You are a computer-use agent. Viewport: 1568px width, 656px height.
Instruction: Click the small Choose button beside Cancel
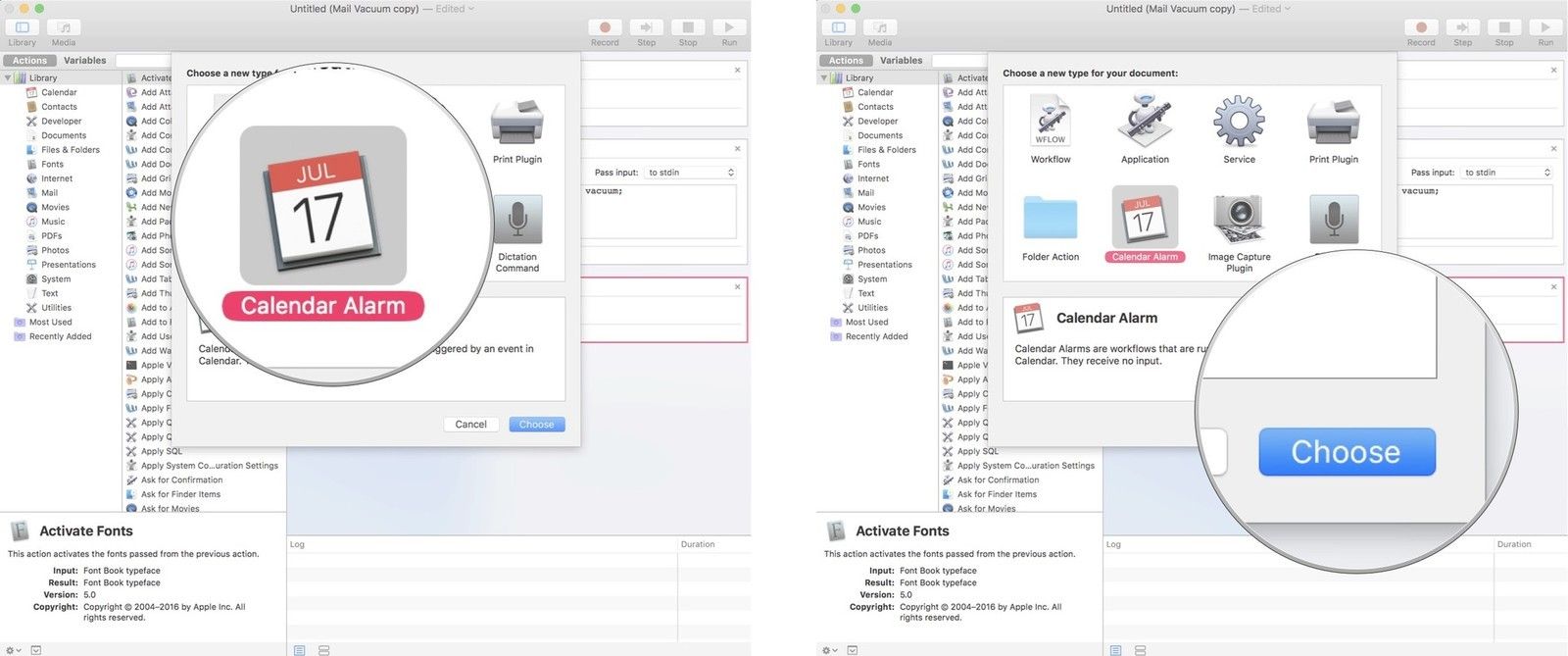[x=536, y=425]
